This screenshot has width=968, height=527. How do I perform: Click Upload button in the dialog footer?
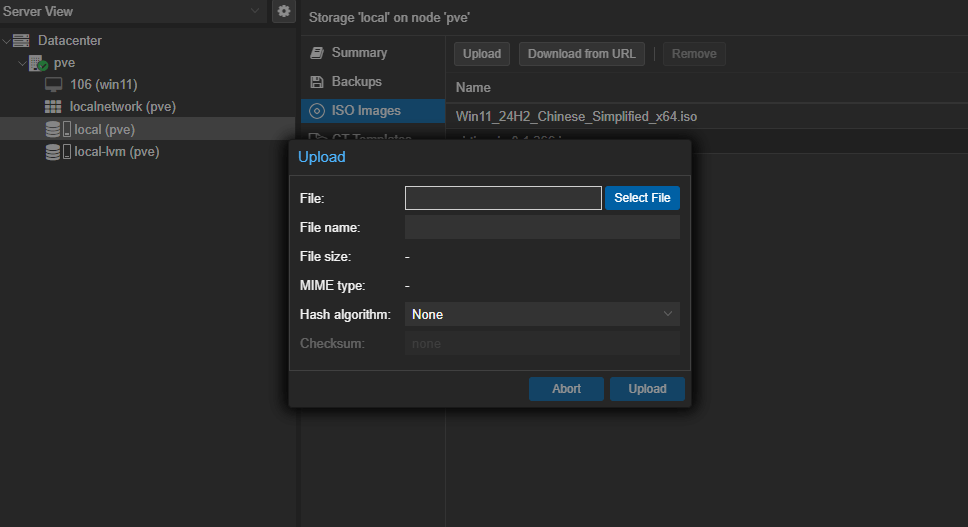[x=647, y=389]
